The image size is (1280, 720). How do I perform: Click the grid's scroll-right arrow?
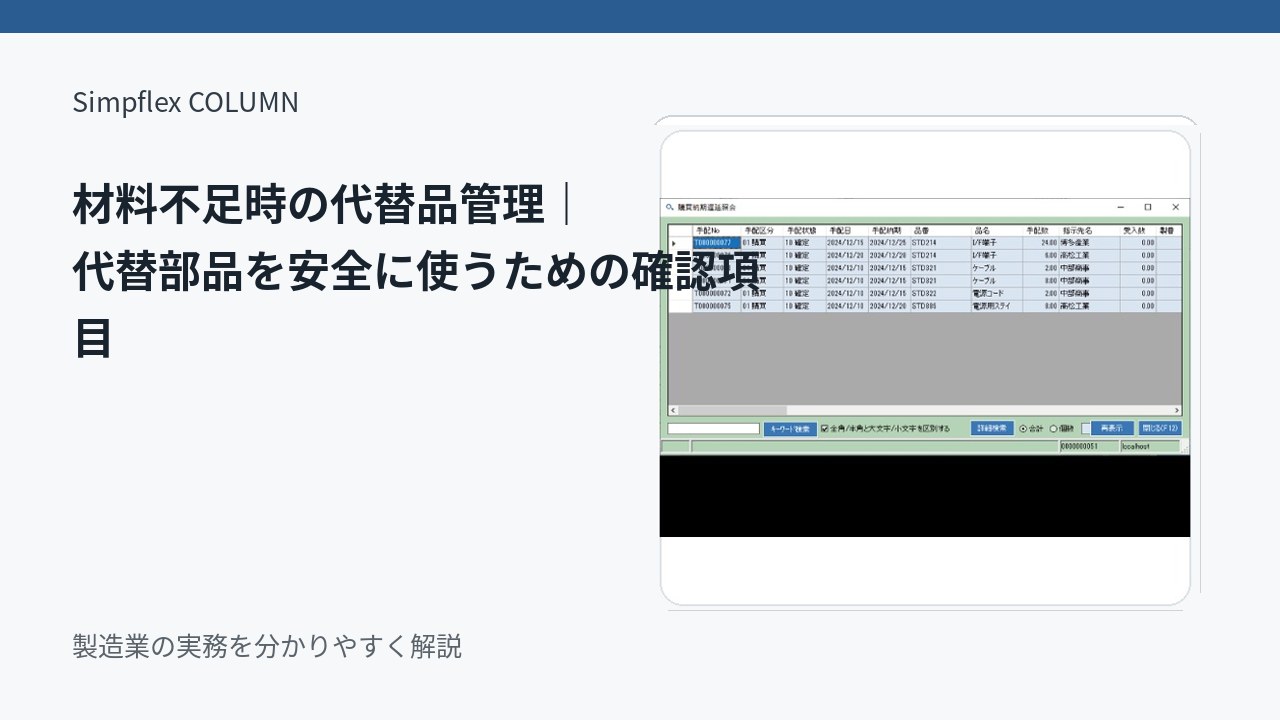1177,410
